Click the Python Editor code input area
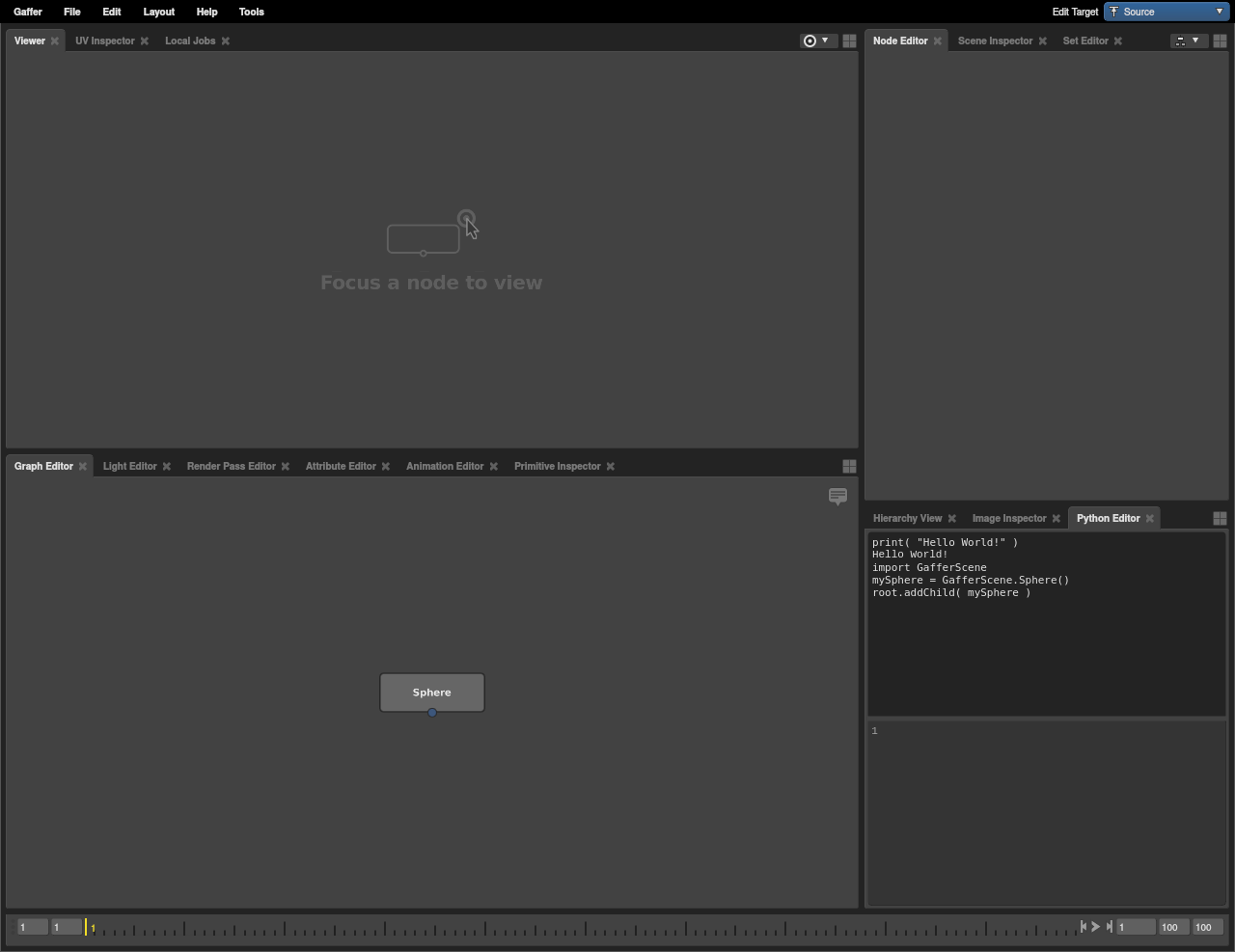Viewport: 1235px width, 952px height. [x=1047, y=810]
